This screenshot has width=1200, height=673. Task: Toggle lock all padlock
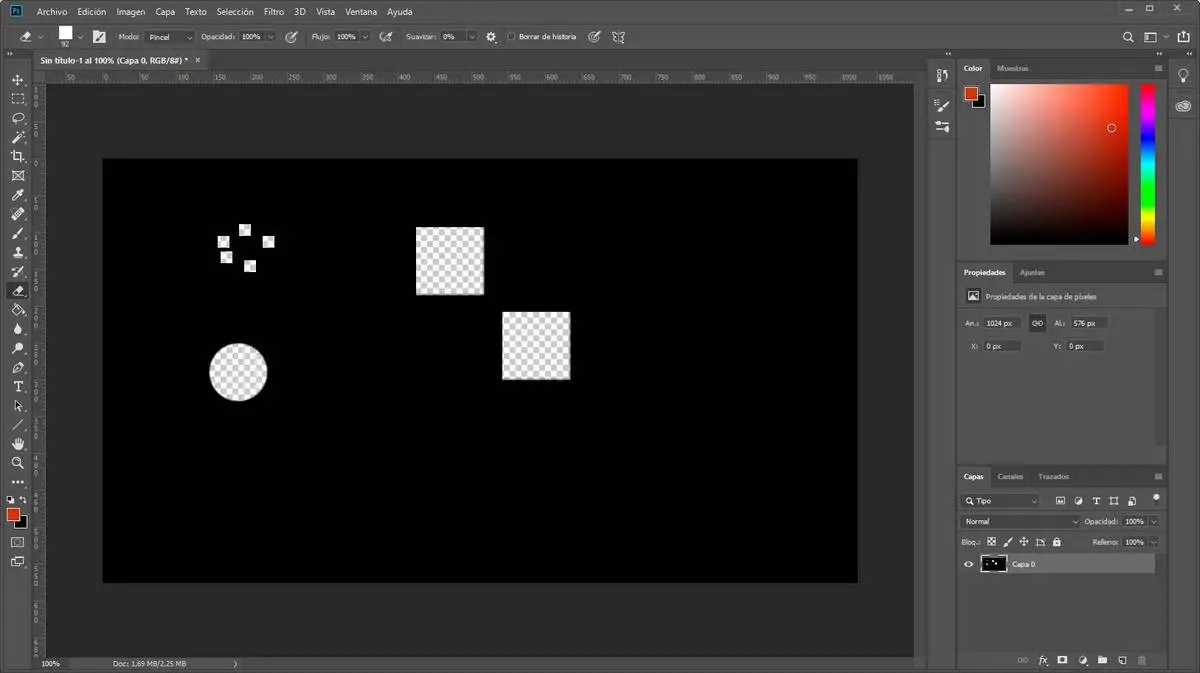1057,542
